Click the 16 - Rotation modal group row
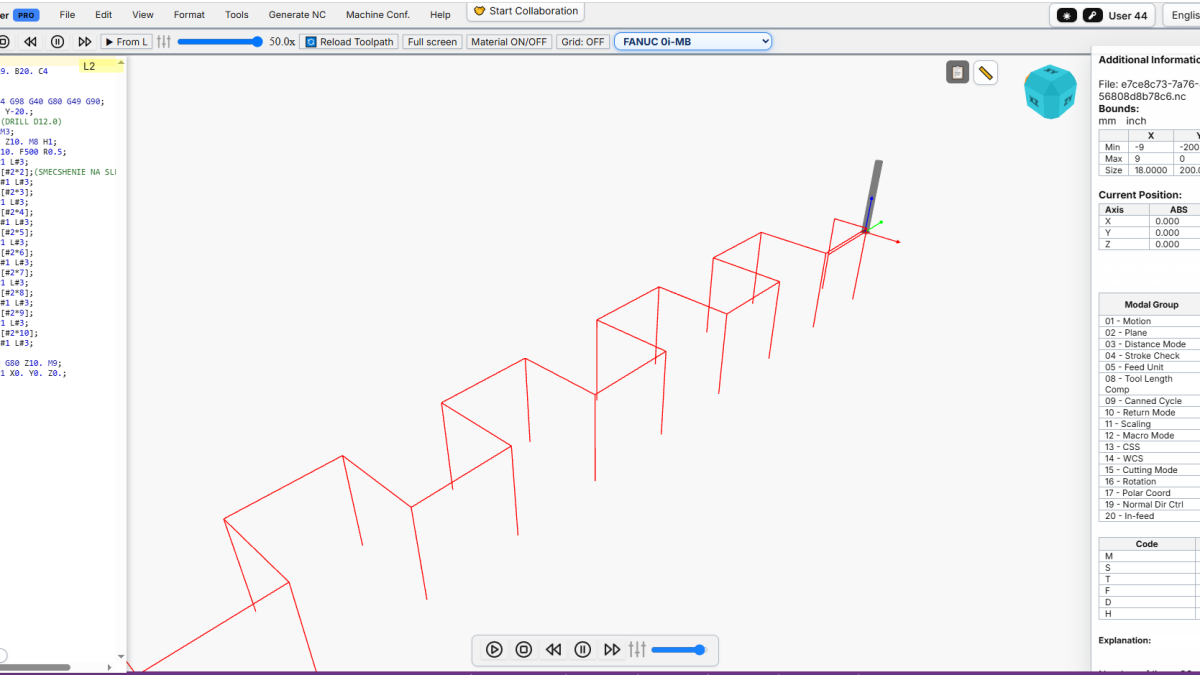Screen dimensions: 1200x675 tap(1150, 481)
